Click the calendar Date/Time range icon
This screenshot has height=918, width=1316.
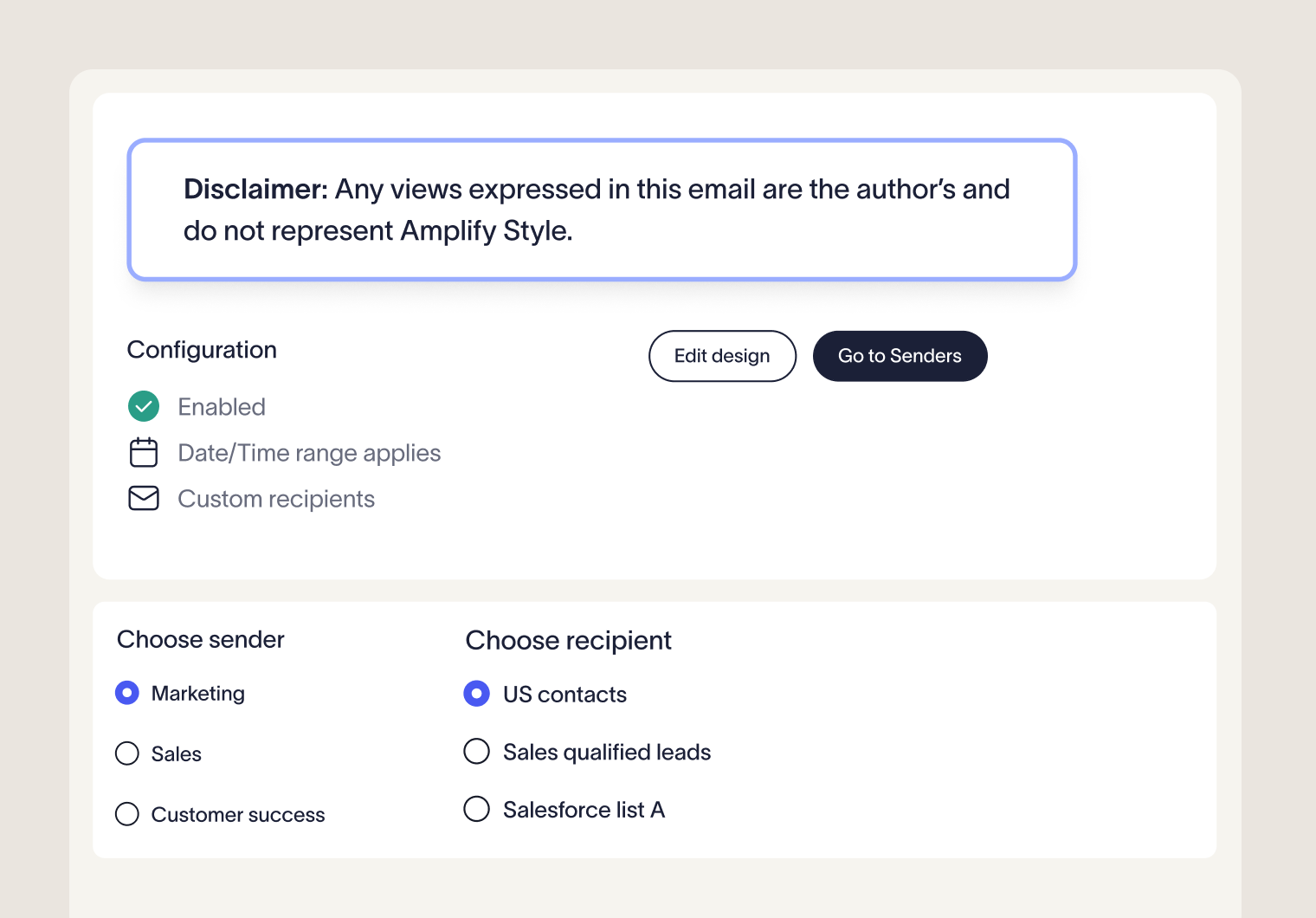click(x=144, y=452)
